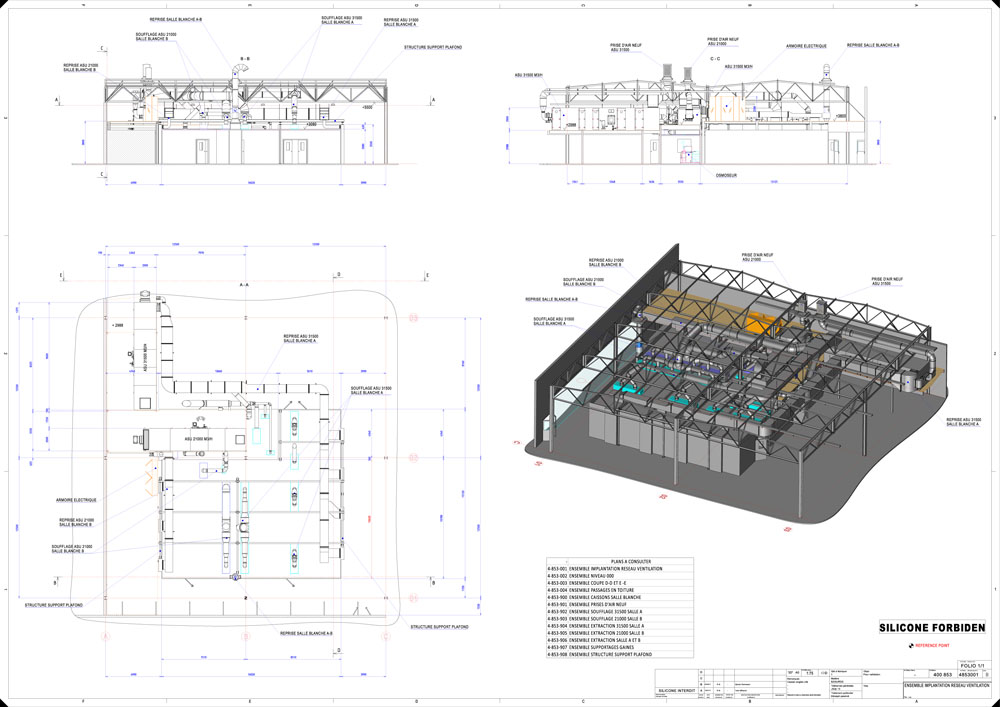Click "REPRISE ASU 31500 SALLE BLANCHE A" label in plan
Viewport: 1000px width, 707px height.
(301, 339)
